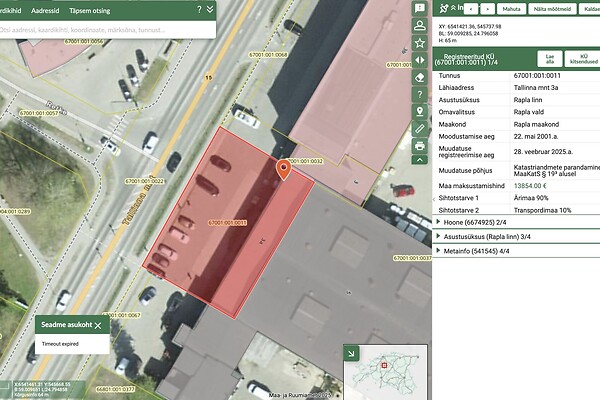Expand search panel with double chevron
The width and height of the screenshot is (600, 400).
point(209,9)
